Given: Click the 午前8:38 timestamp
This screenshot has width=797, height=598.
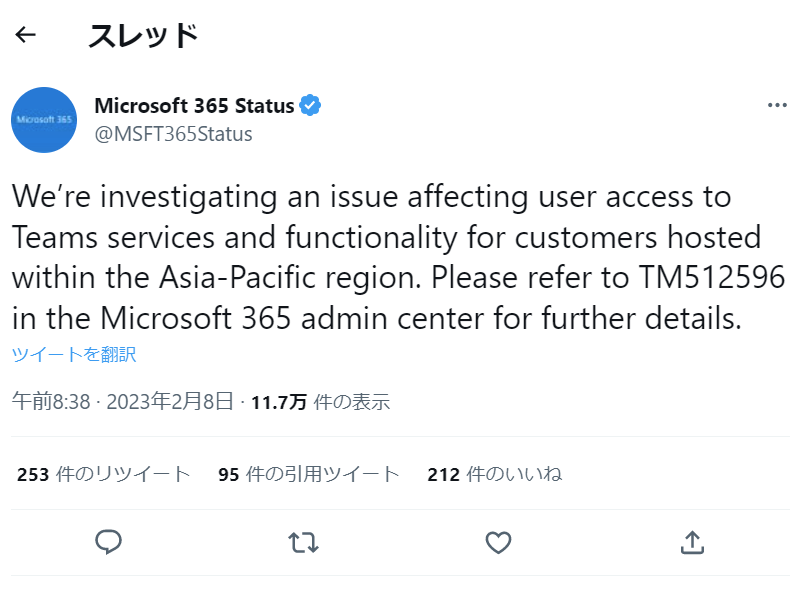Looking at the screenshot, I should click(51, 402).
